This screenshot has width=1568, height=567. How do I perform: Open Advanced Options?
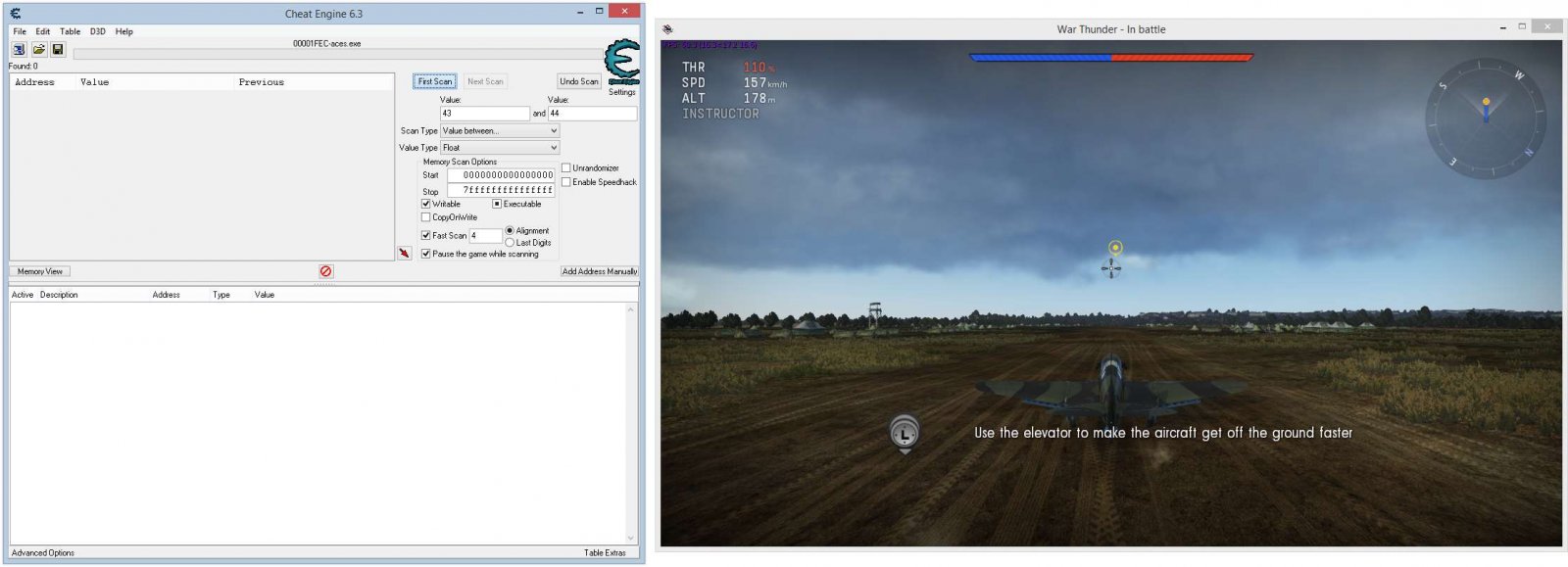[43, 553]
